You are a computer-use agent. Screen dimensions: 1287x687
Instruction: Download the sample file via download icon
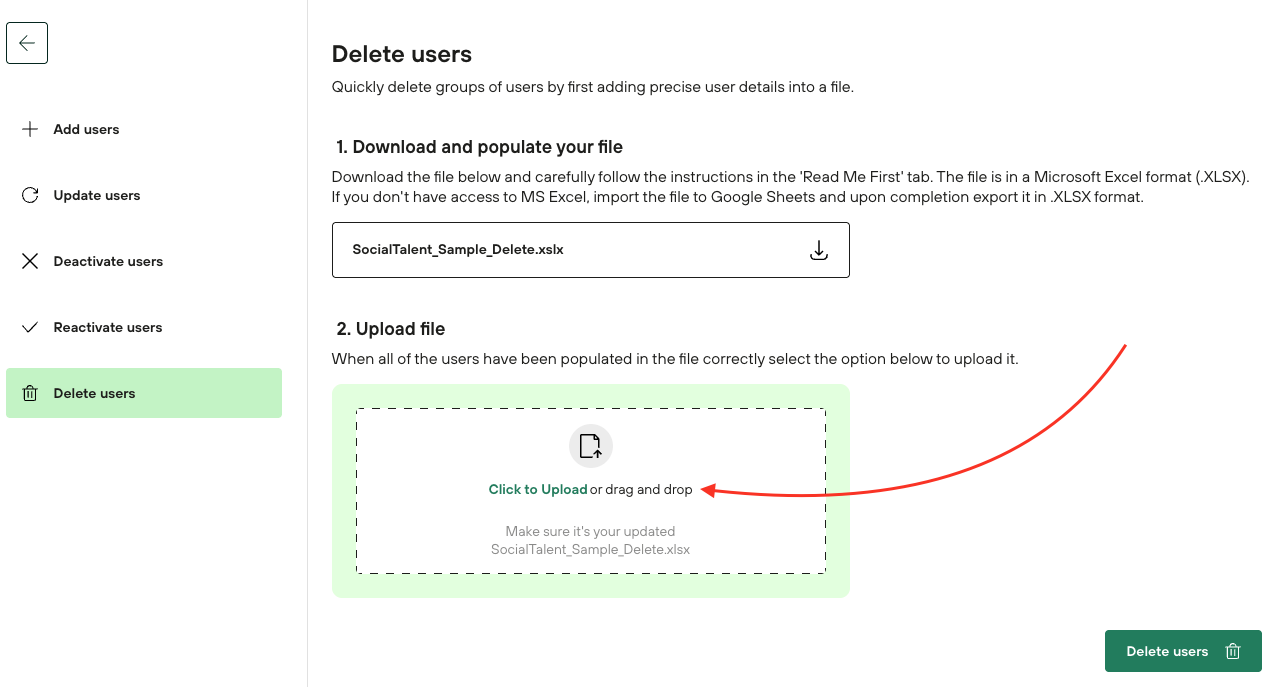click(818, 250)
